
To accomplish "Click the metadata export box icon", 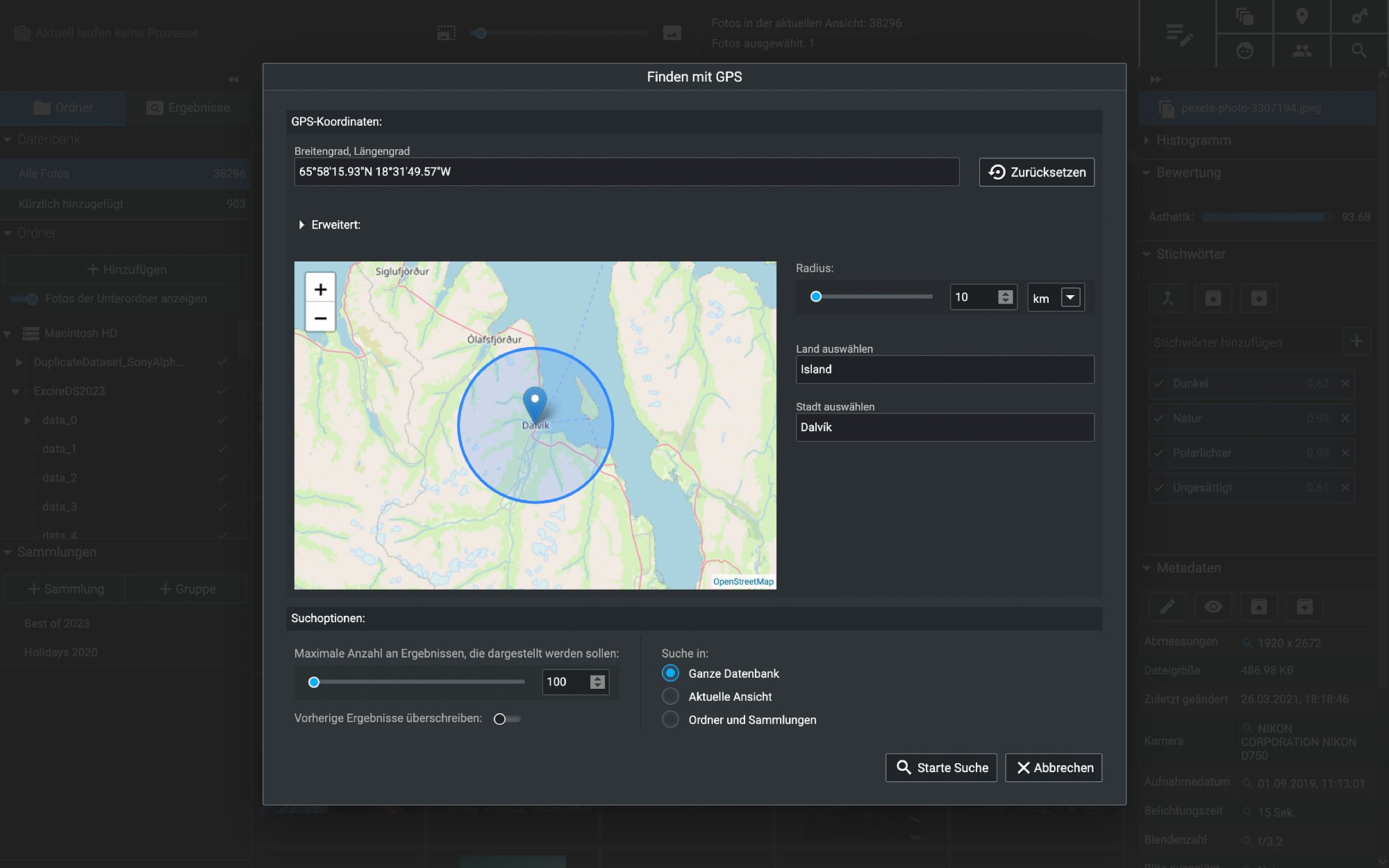I will [x=1259, y=607].
